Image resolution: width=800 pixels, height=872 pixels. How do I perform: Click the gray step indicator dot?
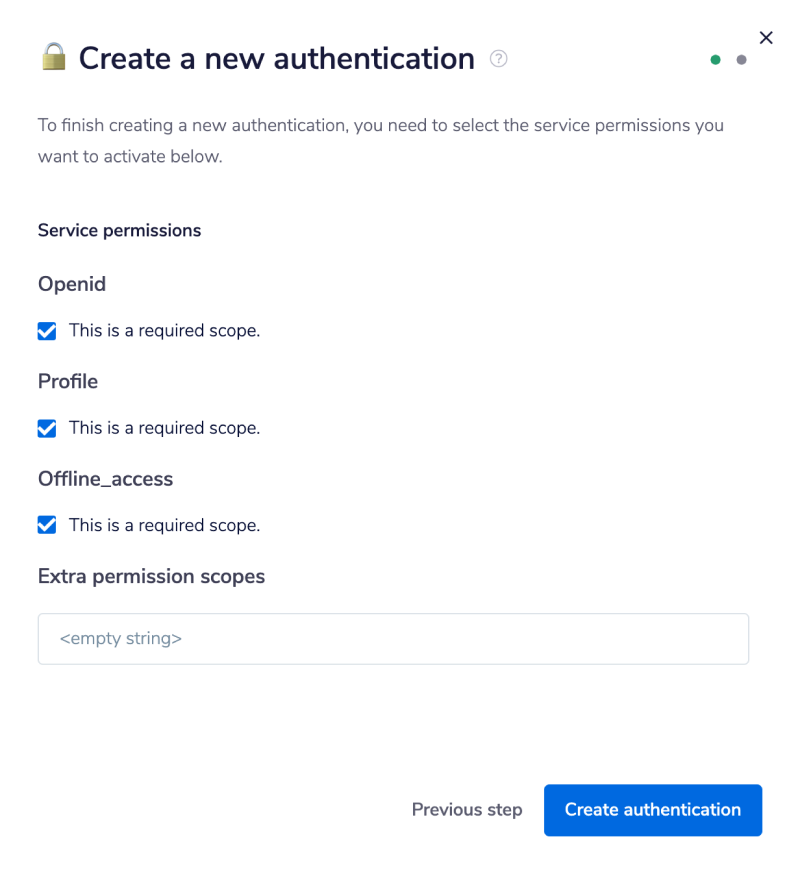tap(742, 60)
